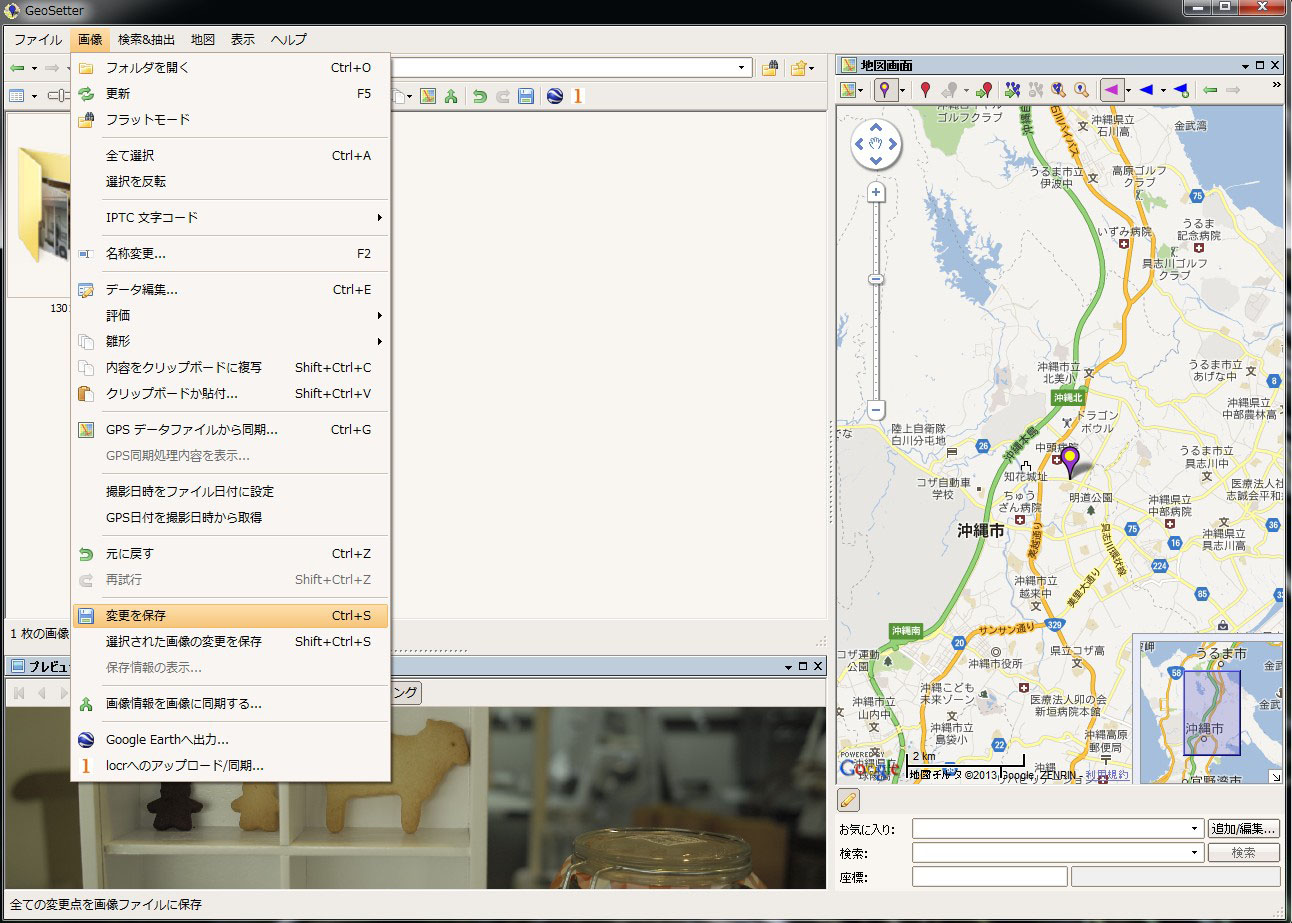Expand the magenta triangle dropdown arrow

[x=1127, y=91]
